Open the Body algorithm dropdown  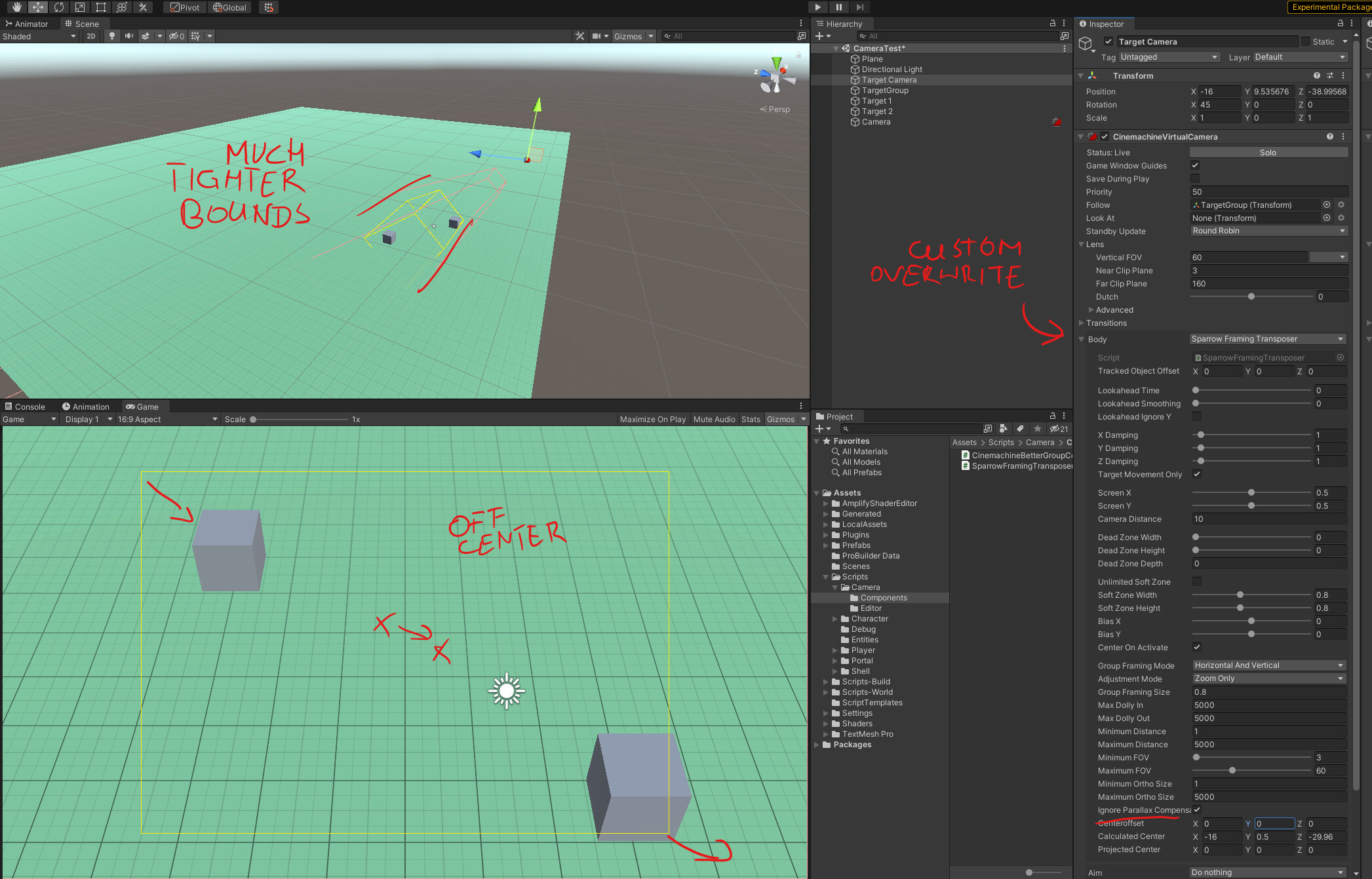1267,339
